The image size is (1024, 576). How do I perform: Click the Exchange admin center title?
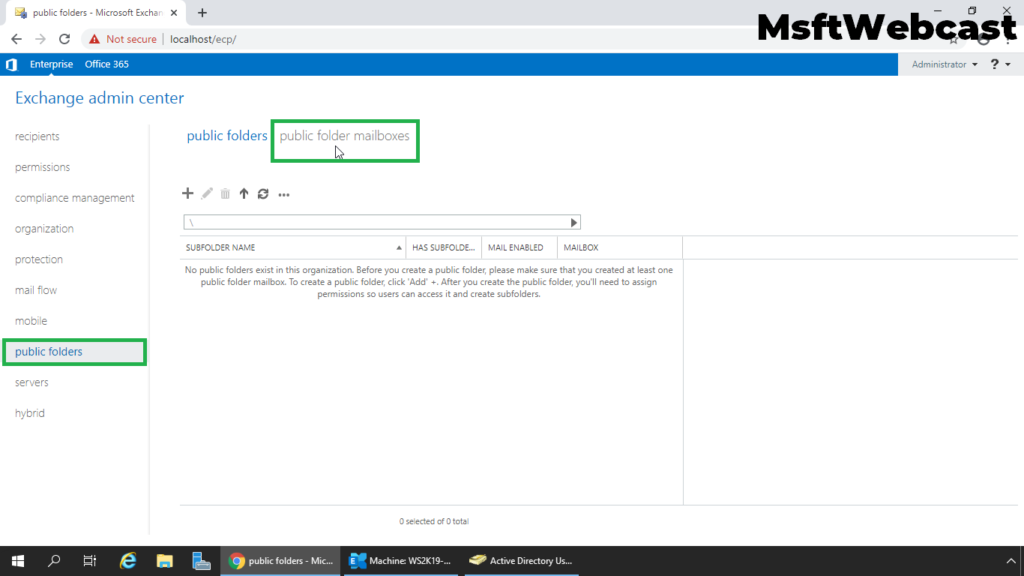[99, 98]
